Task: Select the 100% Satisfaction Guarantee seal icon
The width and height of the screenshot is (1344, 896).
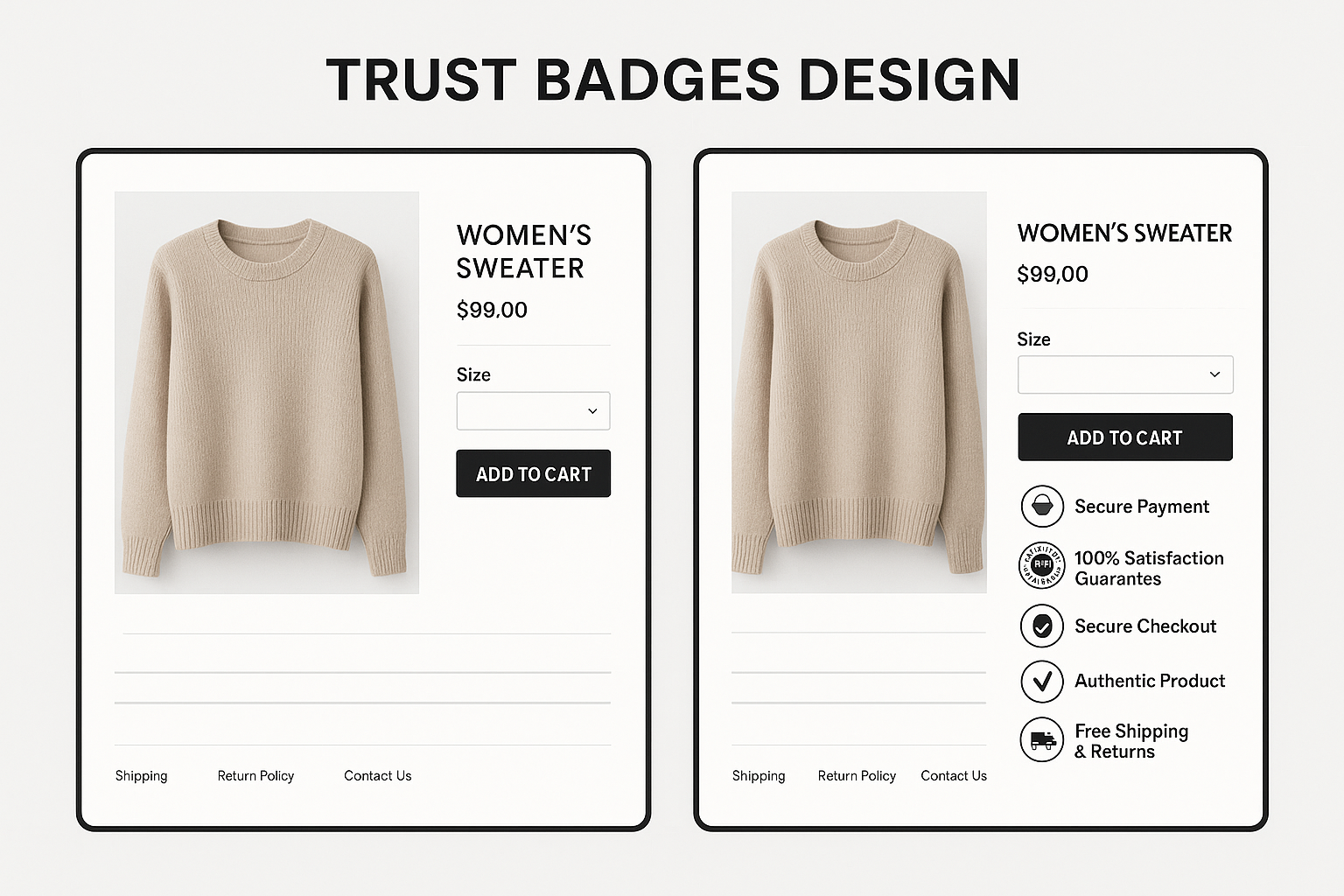Action: [x=1041, y=564]
